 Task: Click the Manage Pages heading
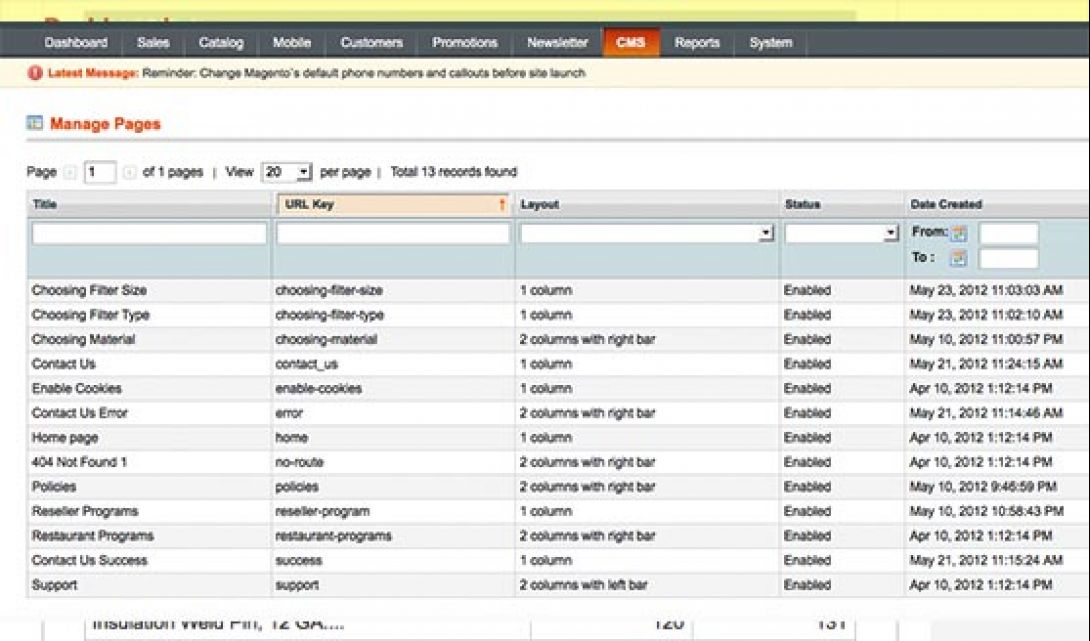[105, 124]
